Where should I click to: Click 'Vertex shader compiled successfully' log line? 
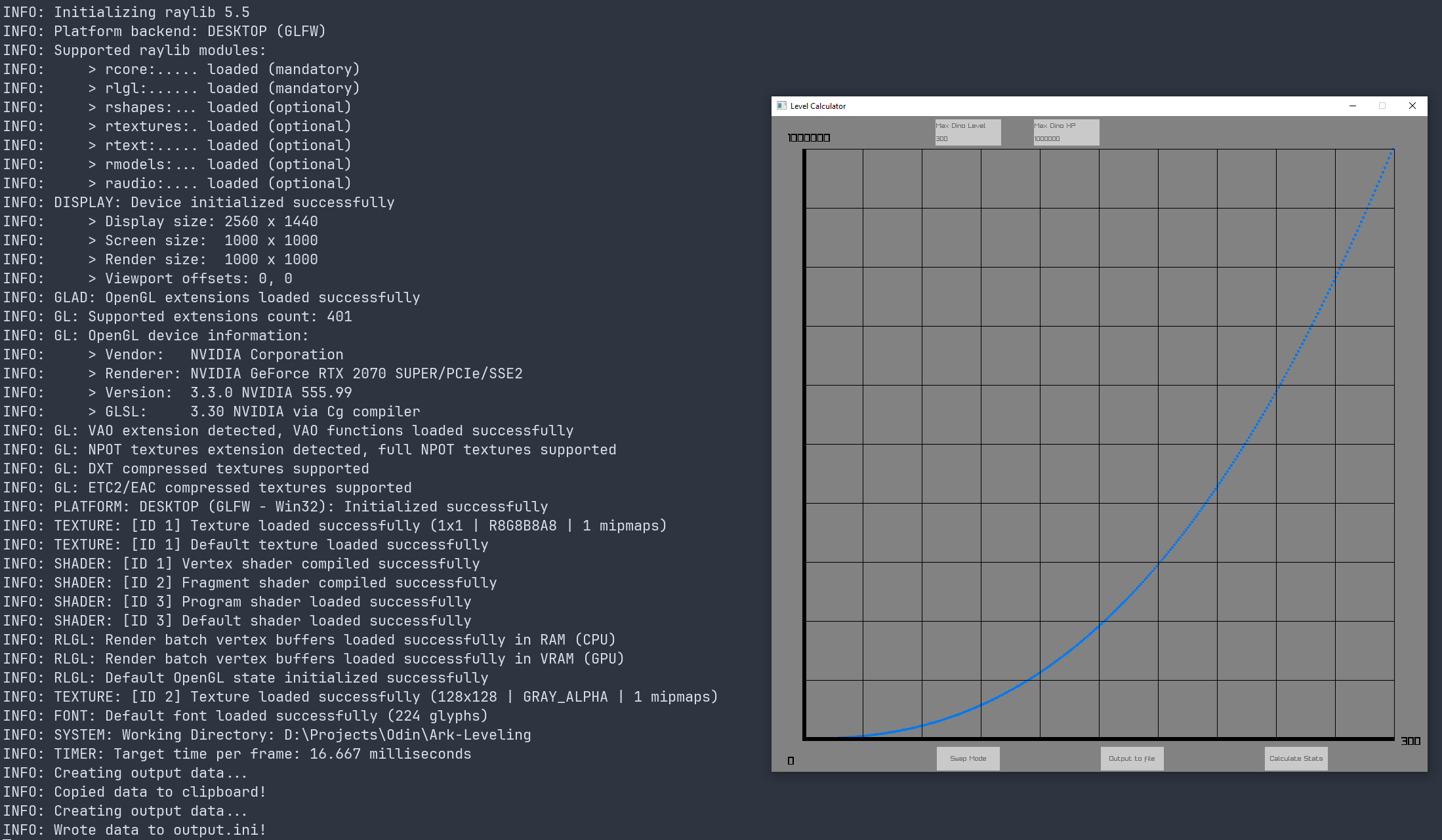coord(241,564)
